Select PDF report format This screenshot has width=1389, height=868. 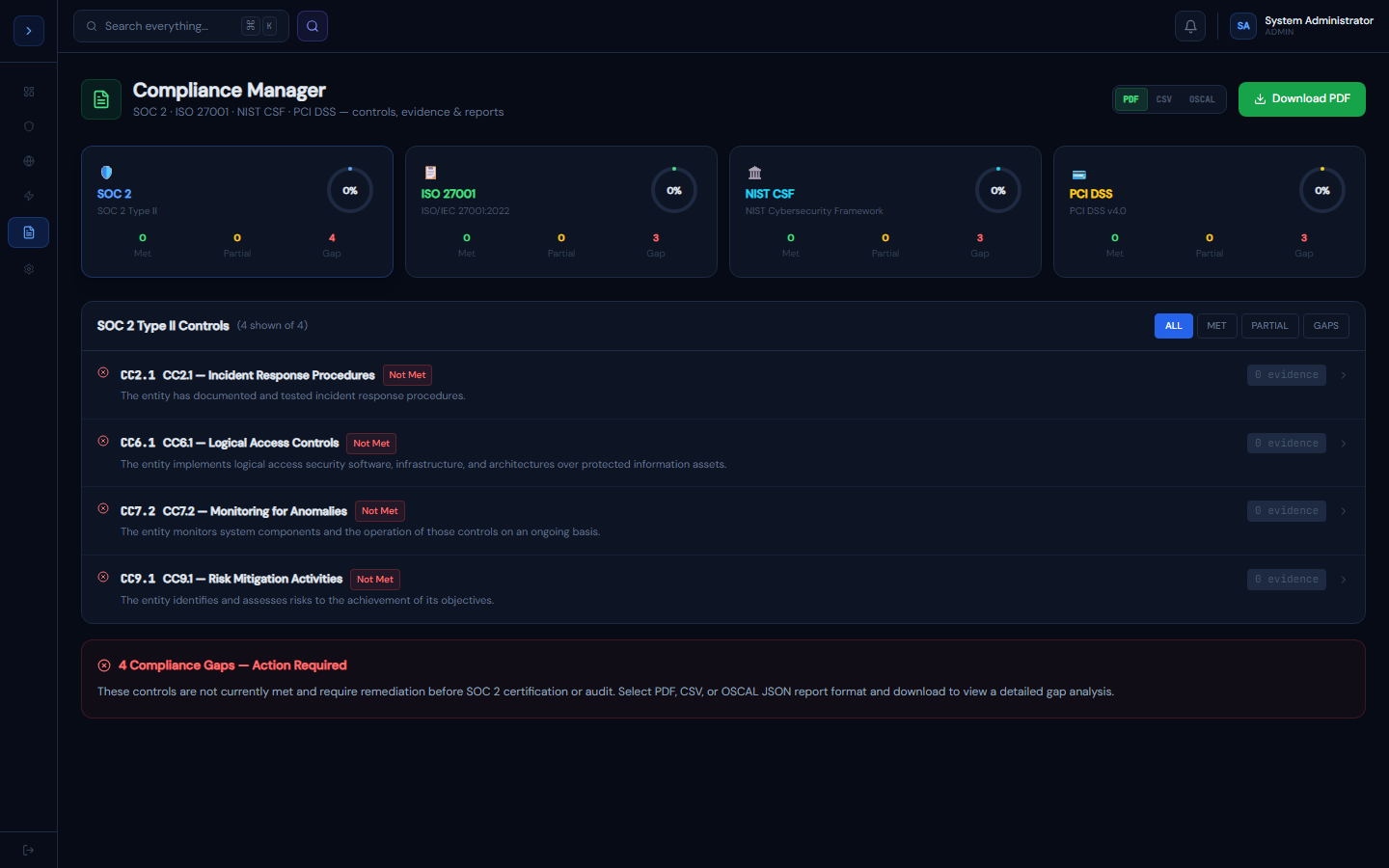(x=1130, y=99)
